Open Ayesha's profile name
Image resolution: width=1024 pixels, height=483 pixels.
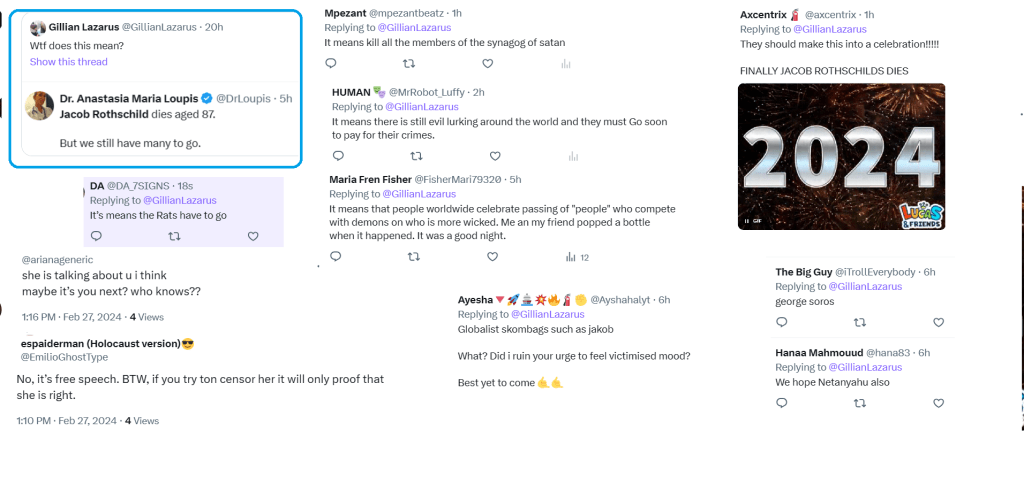pyautogui.click(x=475, y=300)
